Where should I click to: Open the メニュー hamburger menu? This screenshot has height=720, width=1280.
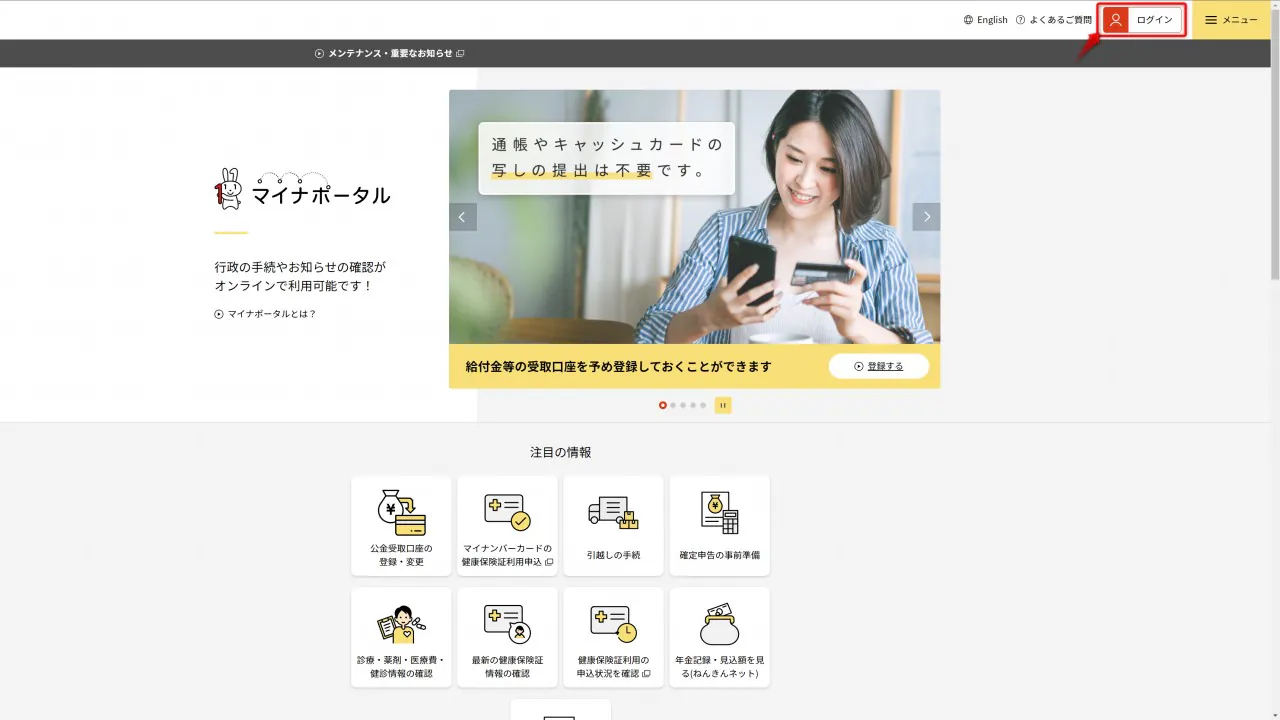click(x=1231, y=20)
